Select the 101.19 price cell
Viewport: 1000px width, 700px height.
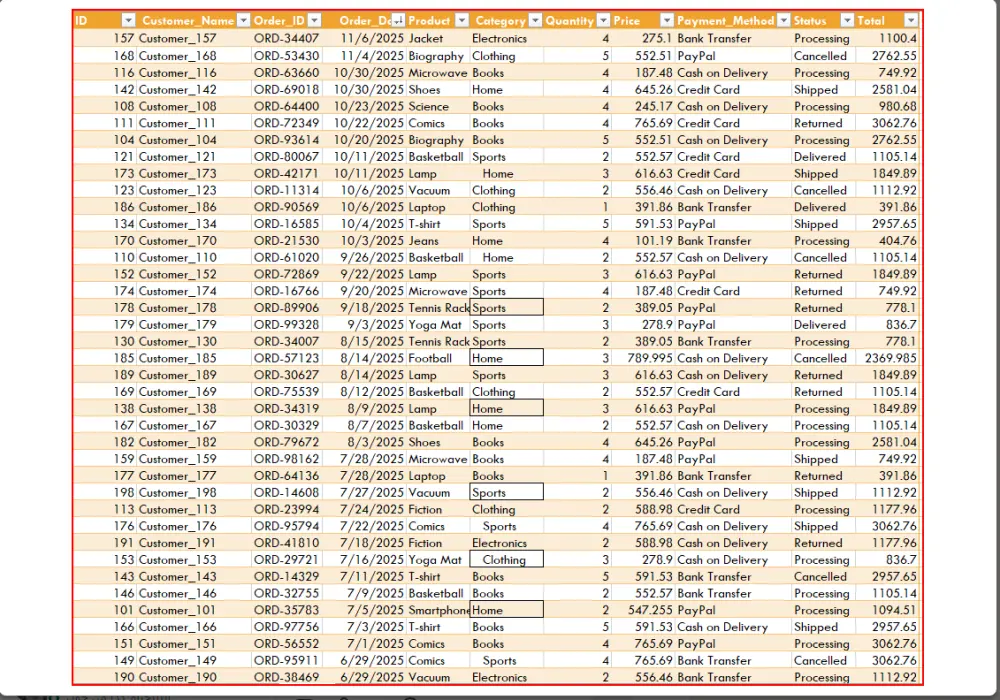642,240
